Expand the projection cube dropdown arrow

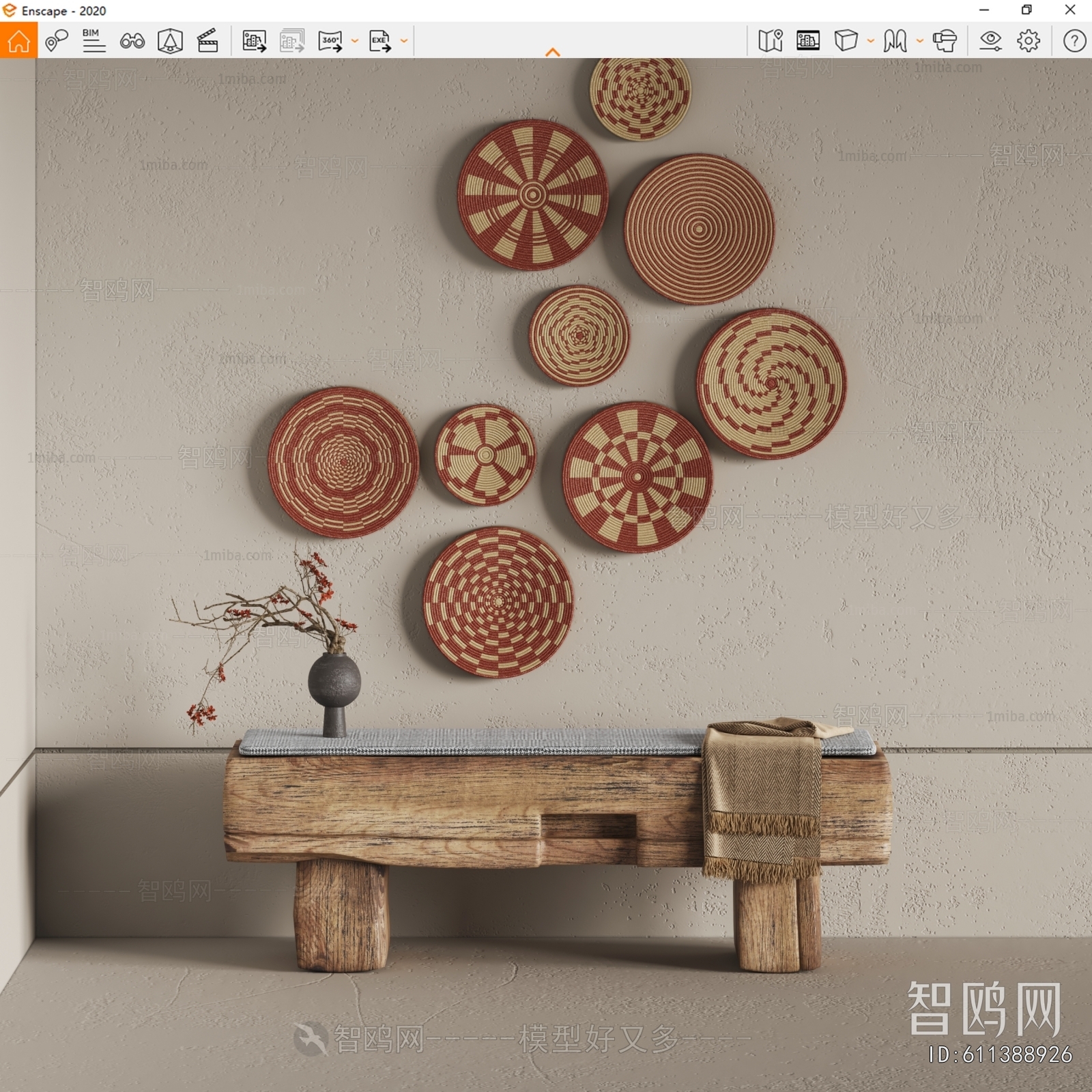point(871,42)
